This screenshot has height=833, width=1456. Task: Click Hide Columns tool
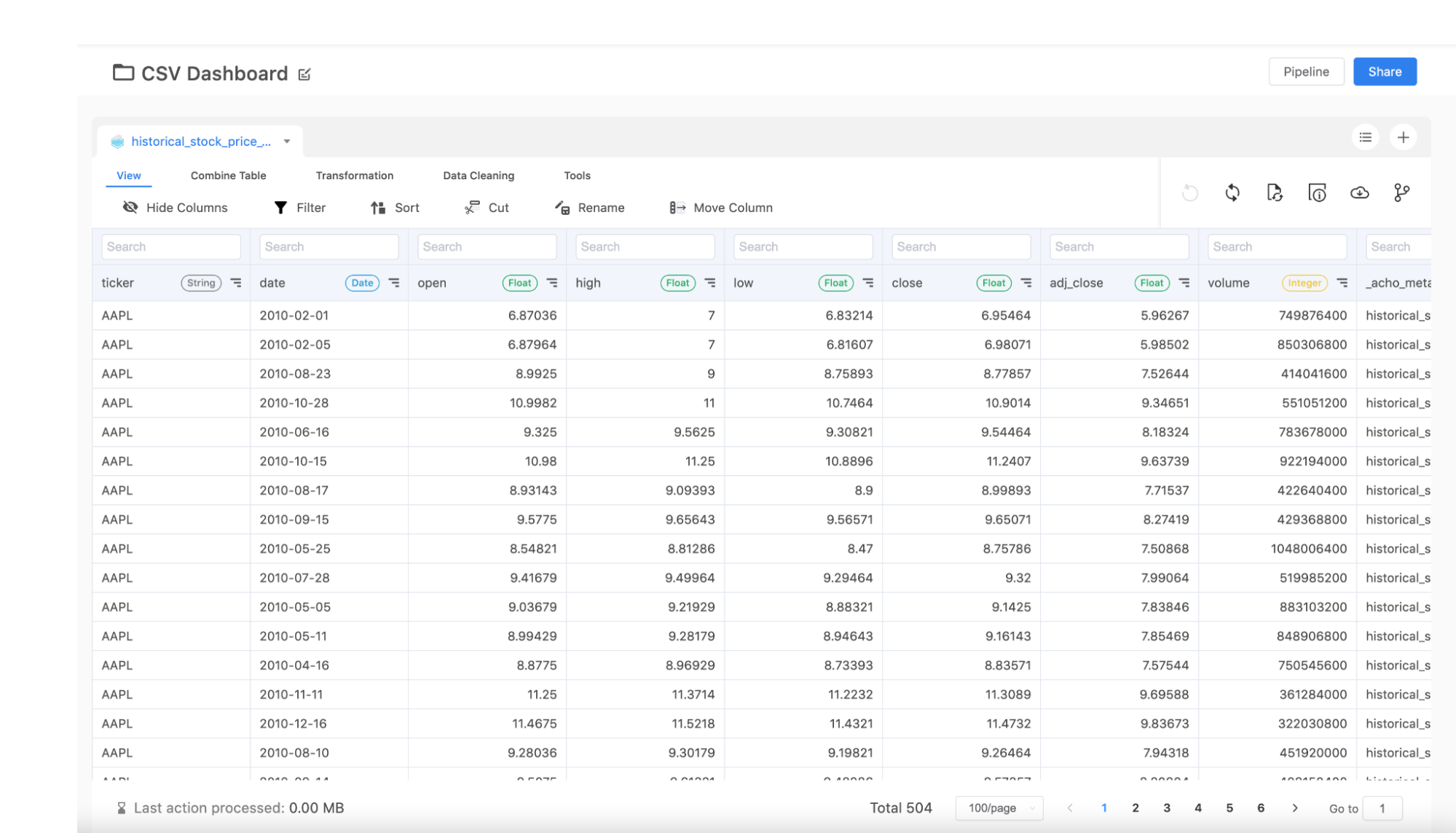pyautogui.click(x=175, y=208)
